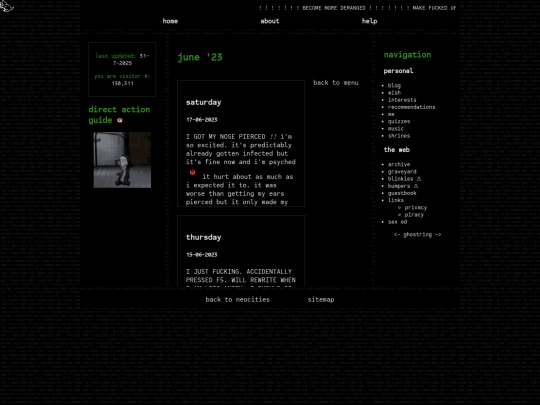Viewport: 540px width, 405px height.
Task: Click the red emoji in saturday post
Action: [193, 172]
